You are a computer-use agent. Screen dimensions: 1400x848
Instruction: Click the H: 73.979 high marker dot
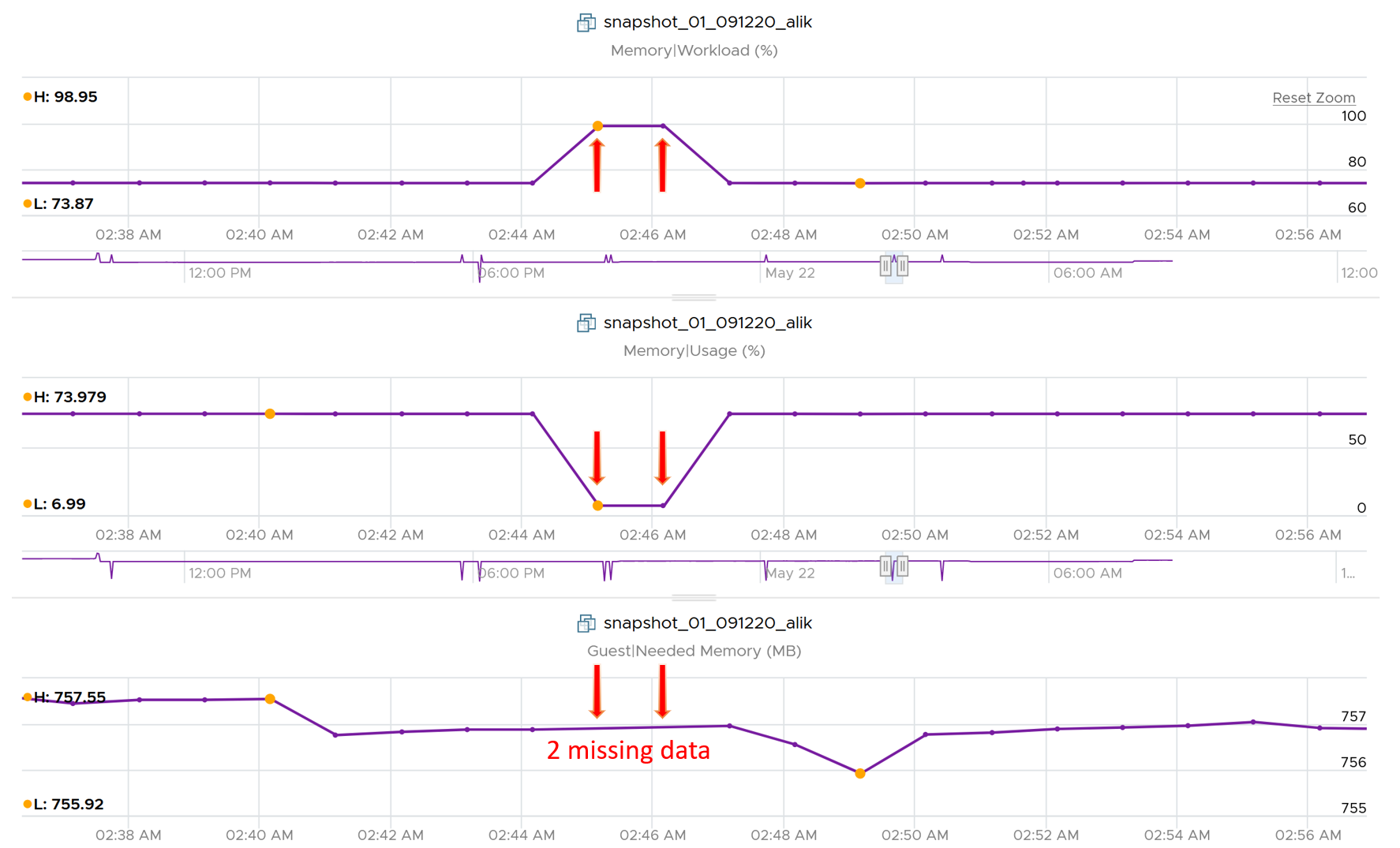coord(28,397)
